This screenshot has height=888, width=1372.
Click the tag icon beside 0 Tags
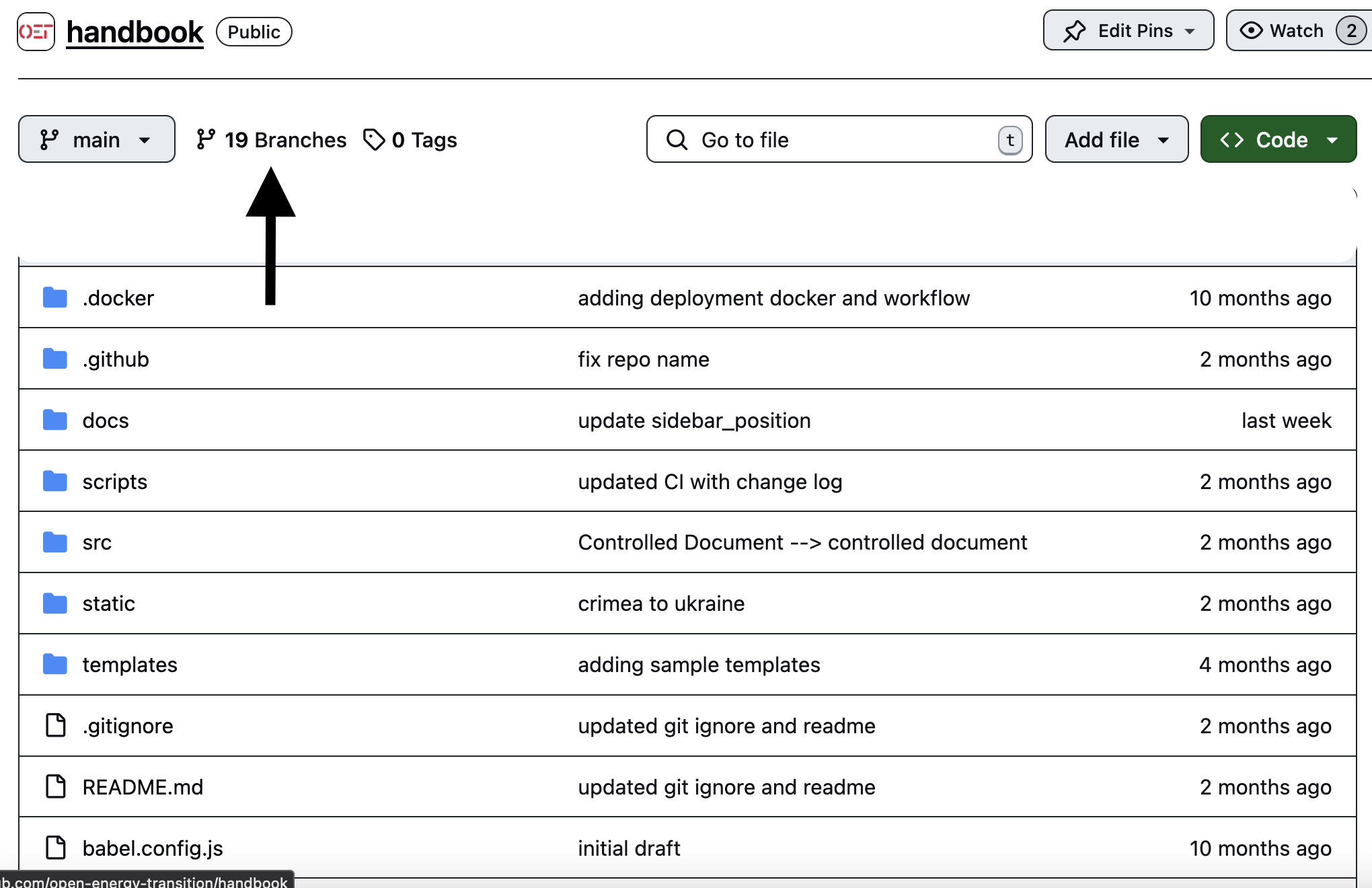tap(374, 139)
